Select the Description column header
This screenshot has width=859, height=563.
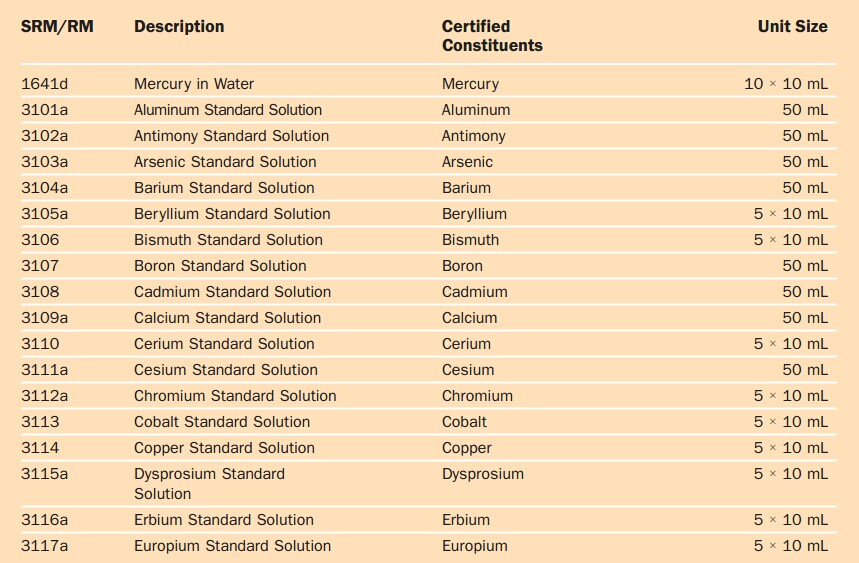pyautogui.click(x=179, y=26)
